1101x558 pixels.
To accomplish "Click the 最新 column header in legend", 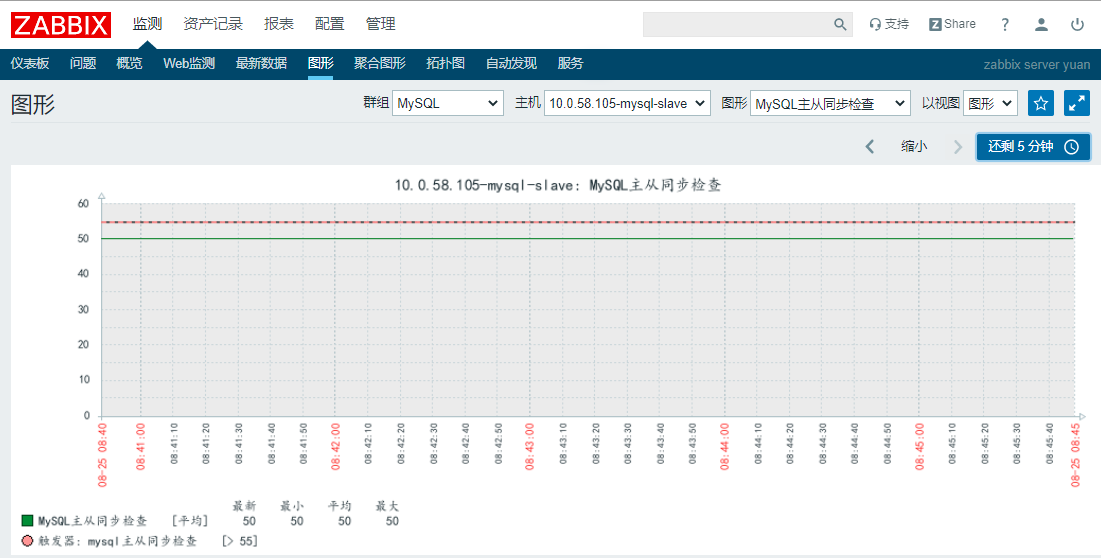I will point(244,505).
